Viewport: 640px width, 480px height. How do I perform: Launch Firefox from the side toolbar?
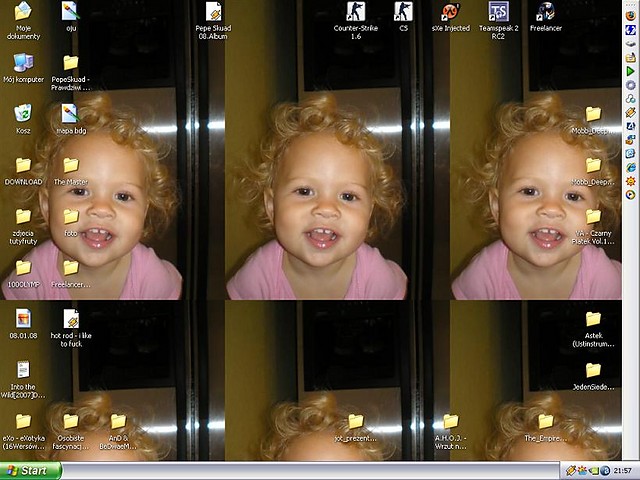pos(631,16)
